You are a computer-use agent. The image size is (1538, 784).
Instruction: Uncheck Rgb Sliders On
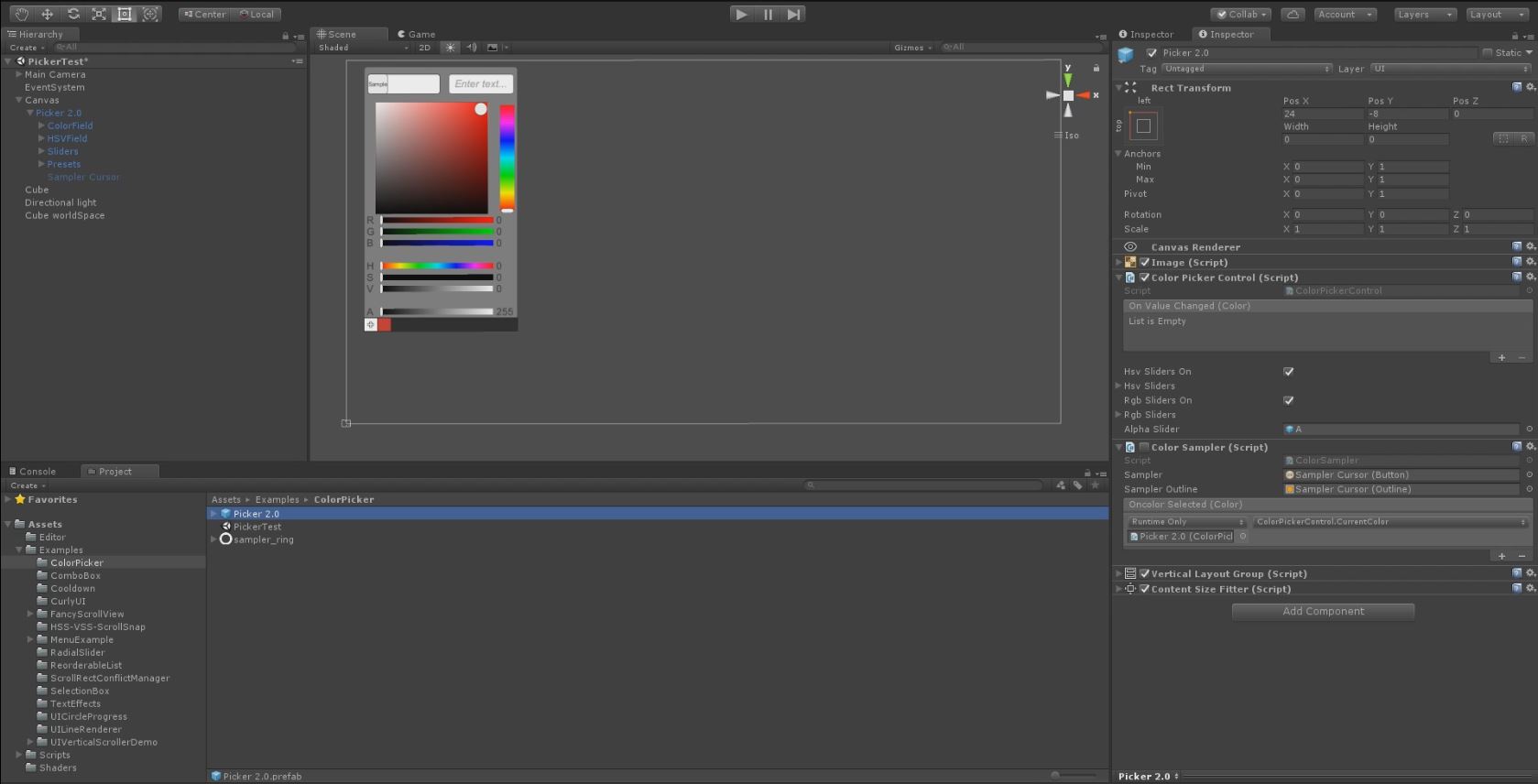point(1289,400)
